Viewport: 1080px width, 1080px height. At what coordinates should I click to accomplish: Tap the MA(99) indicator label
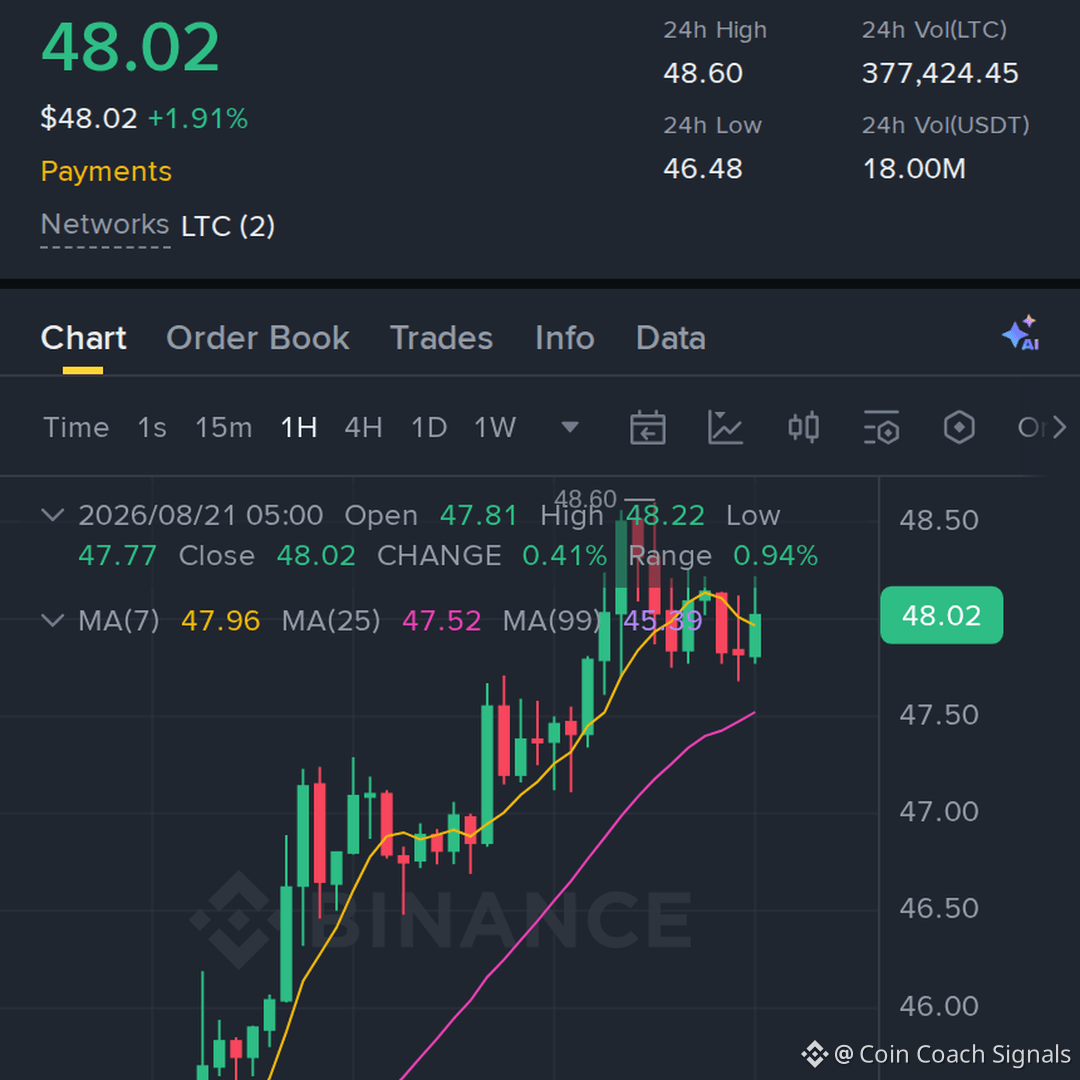pyautogui.click(x=551, y=621)
